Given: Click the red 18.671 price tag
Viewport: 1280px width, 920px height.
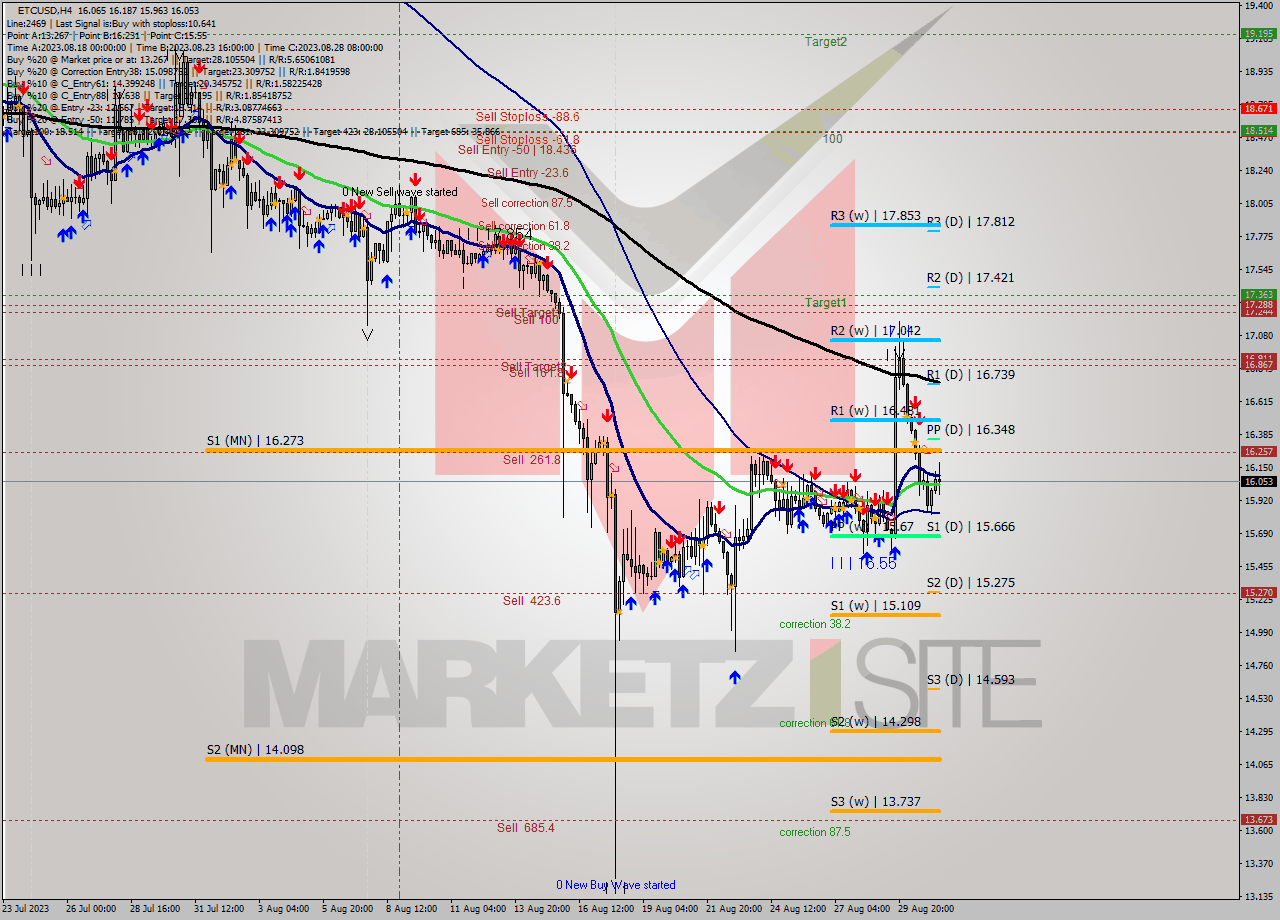Looking at the screenshot, I should pos(1258,108).
